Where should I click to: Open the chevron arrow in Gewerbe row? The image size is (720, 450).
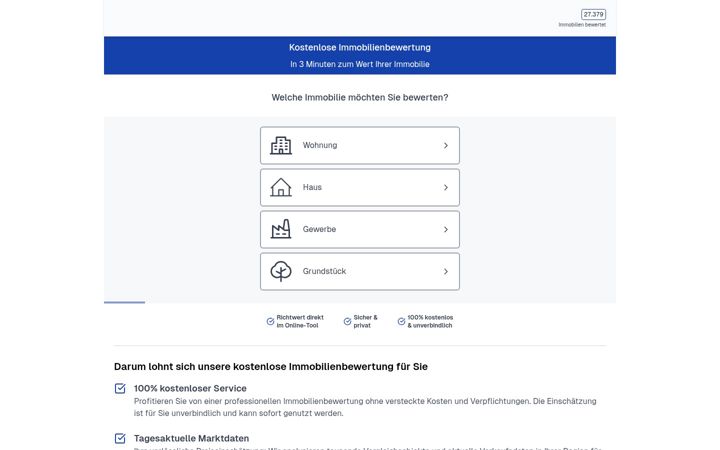(x=445, y=229)
